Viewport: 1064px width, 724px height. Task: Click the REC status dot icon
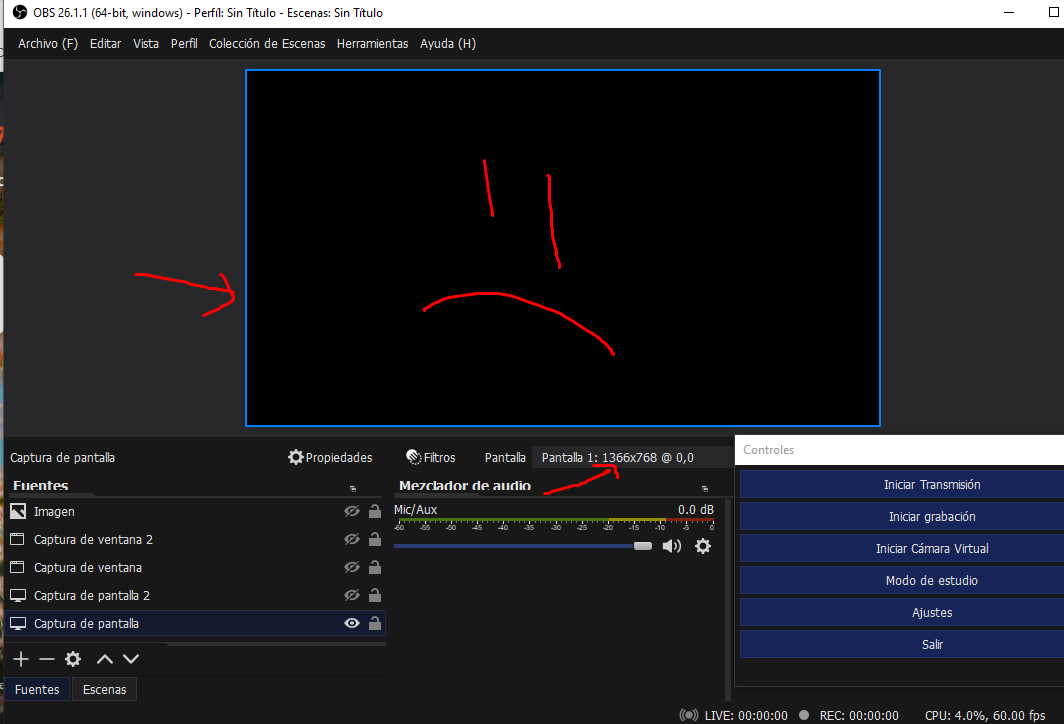[804, 715]
